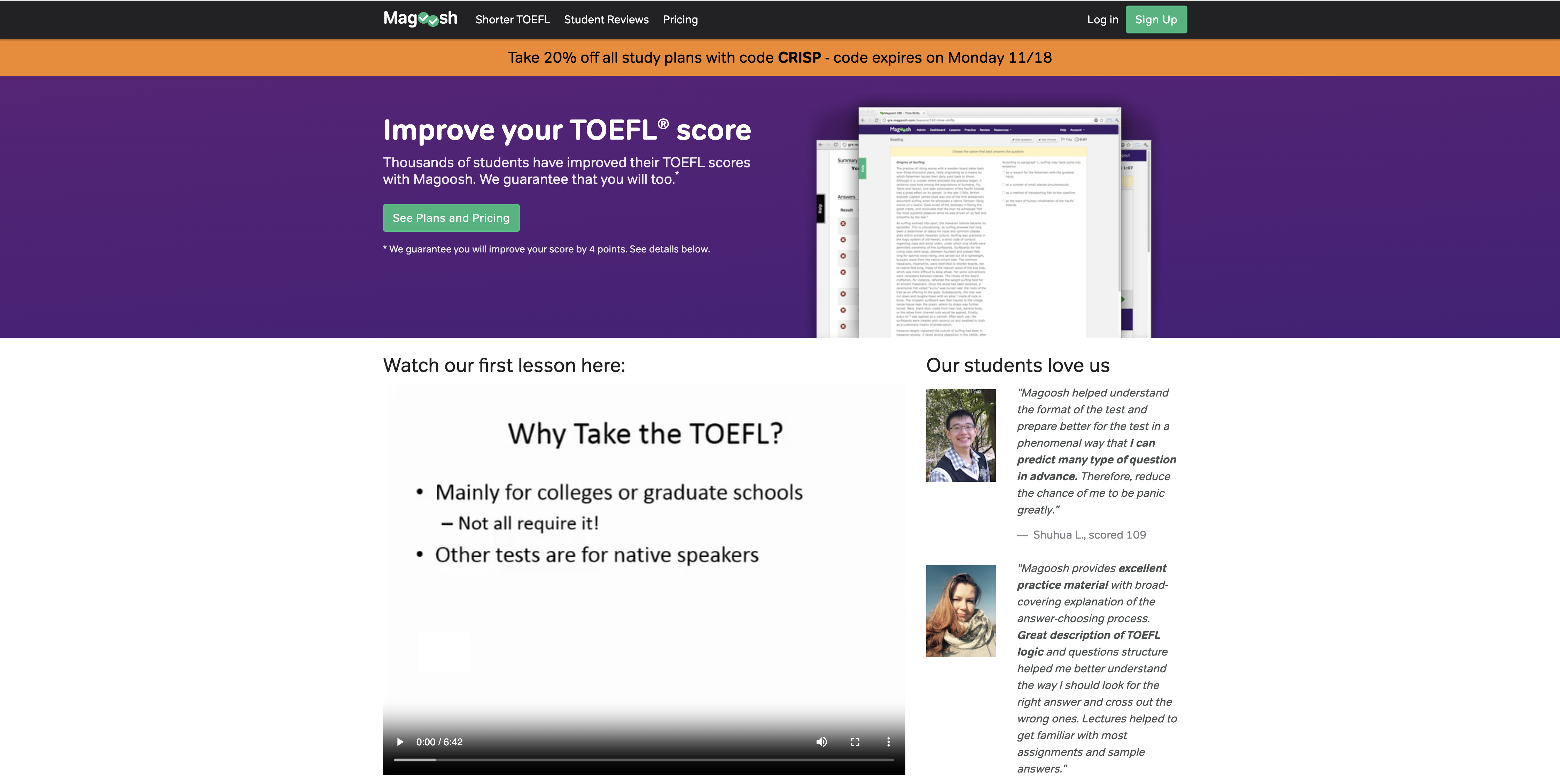Screen dimensions: 1560x784
Task: Open the Shorter TOEFL menu item
Action: pos(512,19)
